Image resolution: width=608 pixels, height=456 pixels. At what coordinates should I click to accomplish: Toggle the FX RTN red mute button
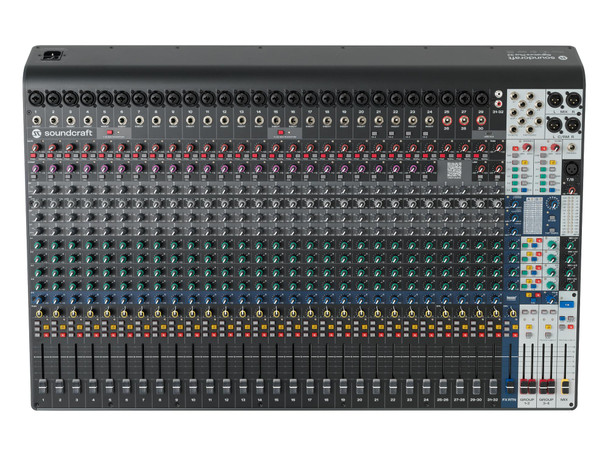(x=515, y=335)
